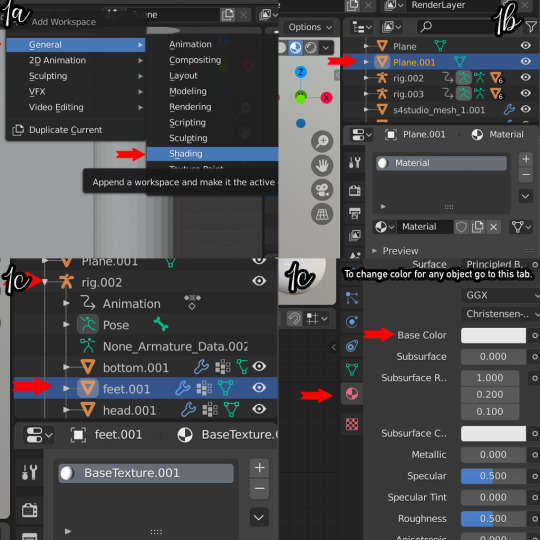
Task: Choose the Scripting workspace entry
Action: tap(212, 123)
